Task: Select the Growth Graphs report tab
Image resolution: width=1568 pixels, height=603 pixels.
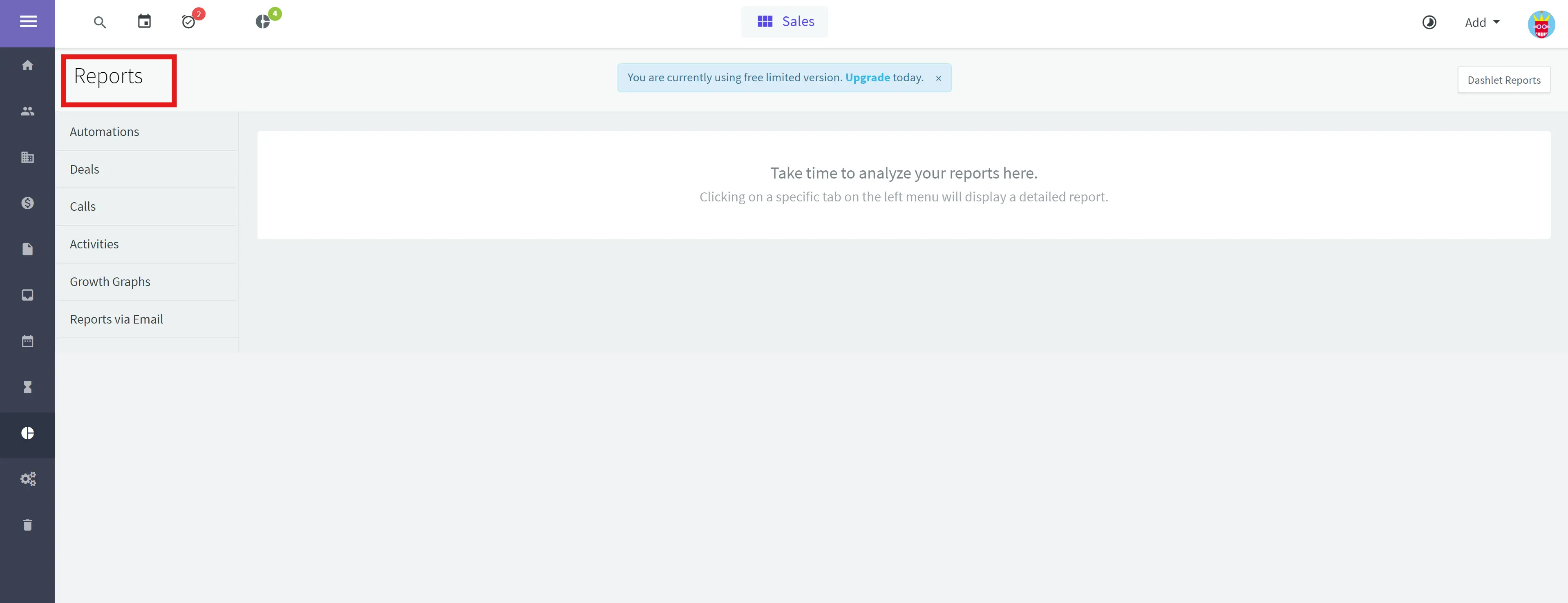Action: pyautogui.click(x=110, y=282)
